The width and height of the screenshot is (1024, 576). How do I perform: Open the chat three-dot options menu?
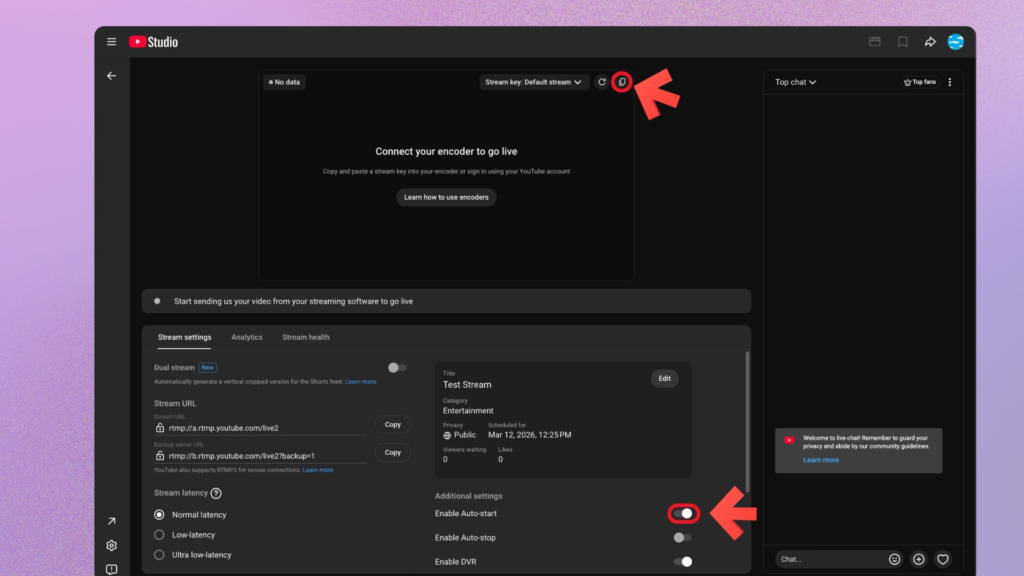click(x=949, y=82)
